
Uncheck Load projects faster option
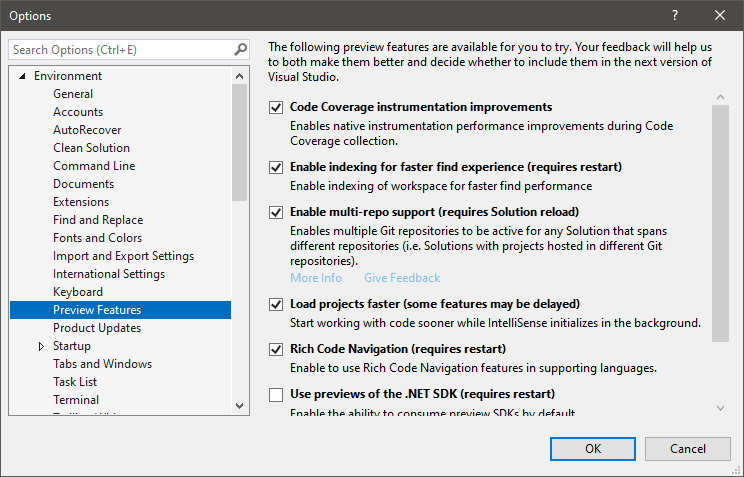coord(276,304)
